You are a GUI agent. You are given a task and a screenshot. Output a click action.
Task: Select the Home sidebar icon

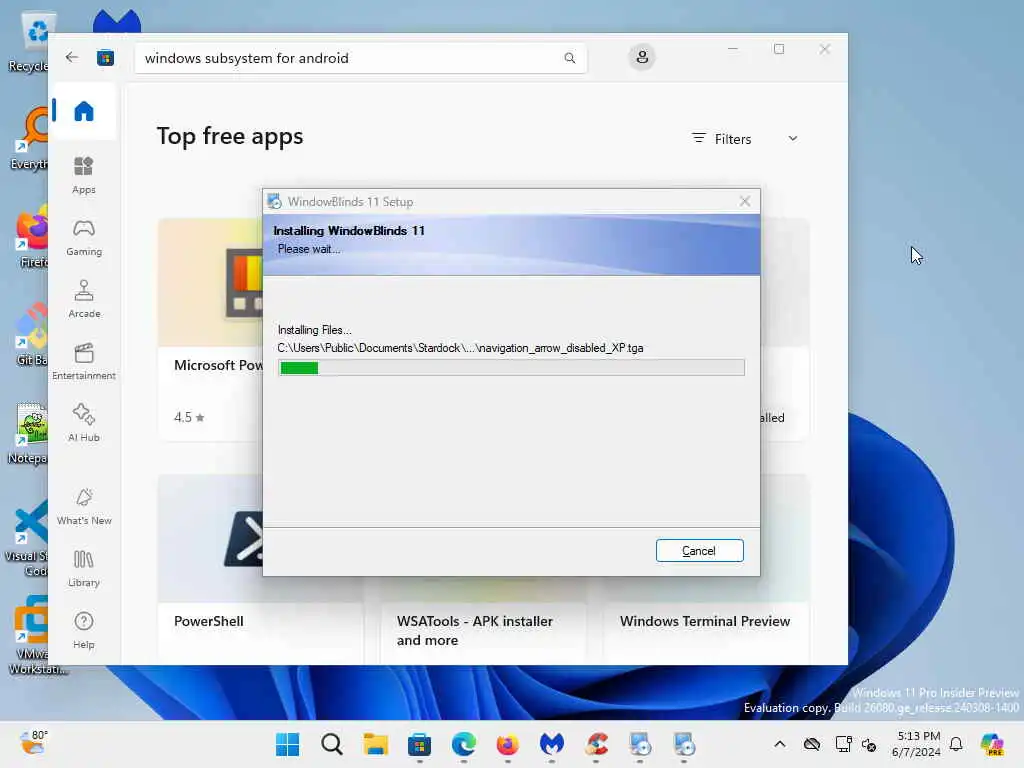84,111
